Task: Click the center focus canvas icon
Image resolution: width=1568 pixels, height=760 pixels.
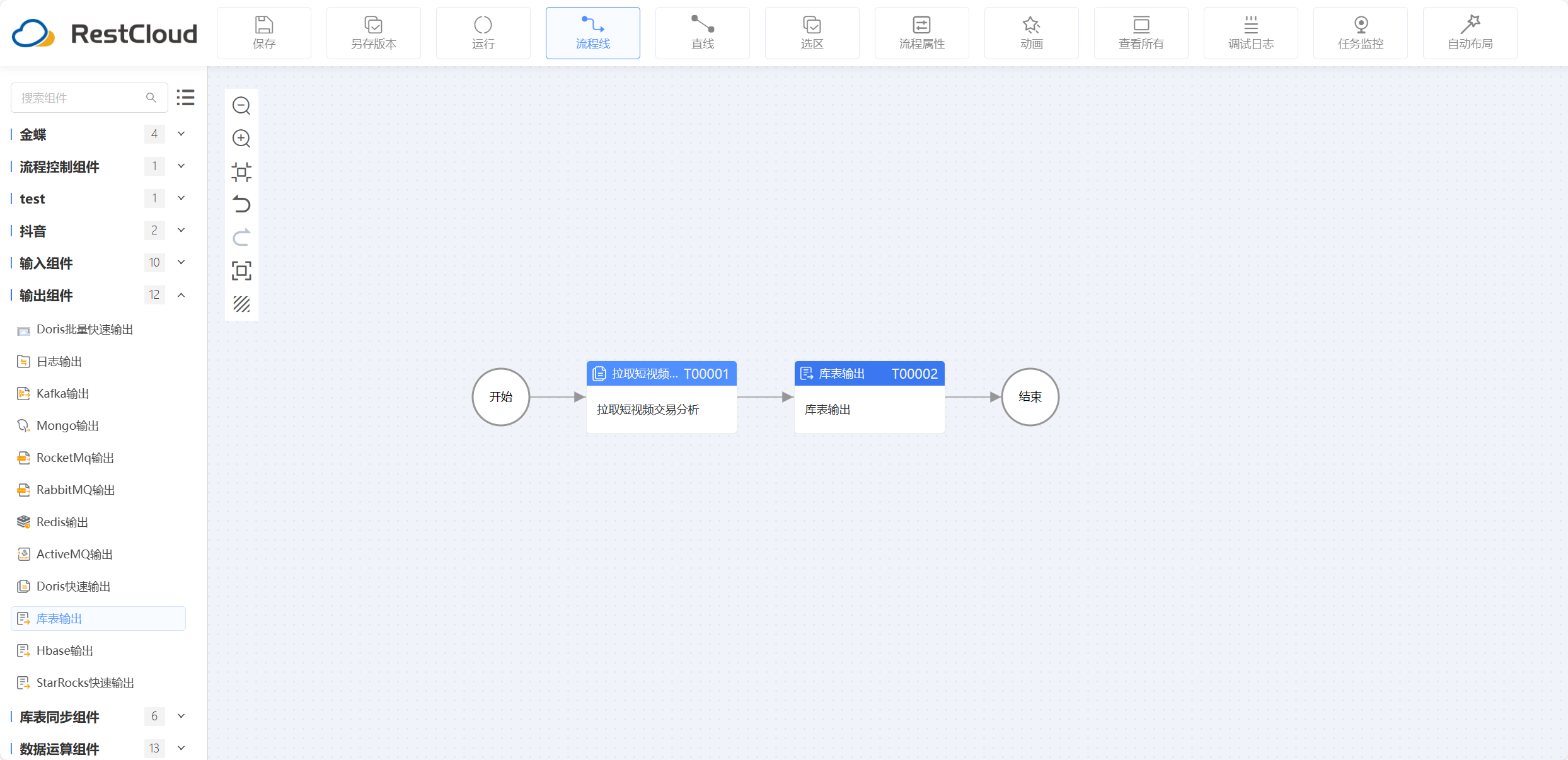Action: coord(241,171)
